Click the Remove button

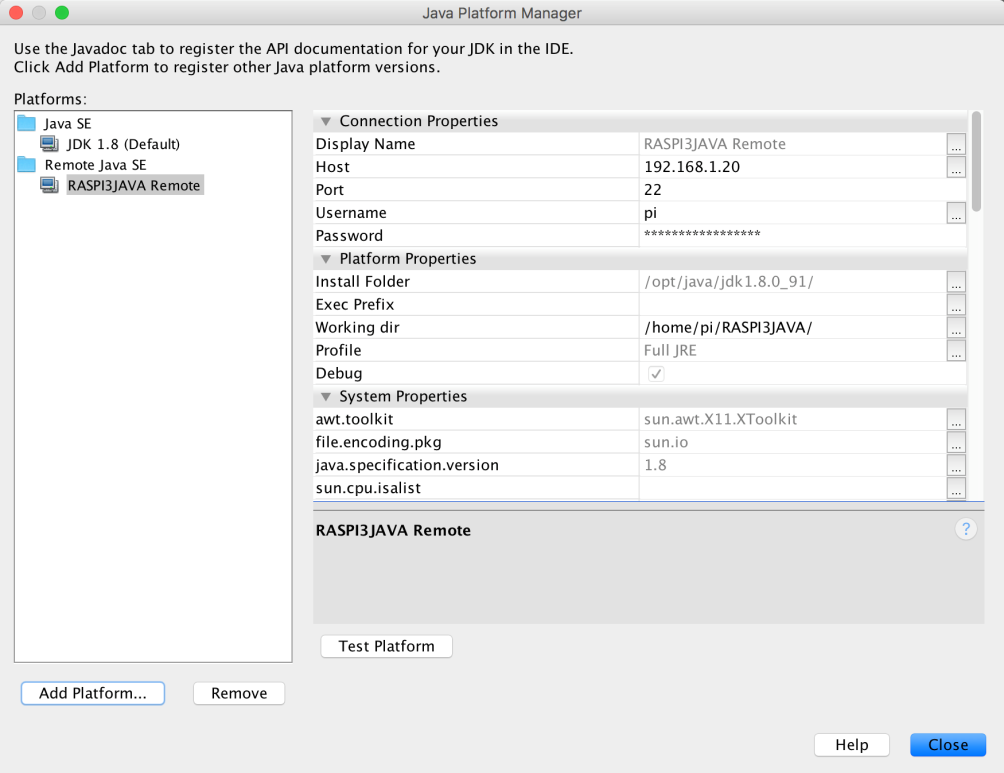pos(239,693)
